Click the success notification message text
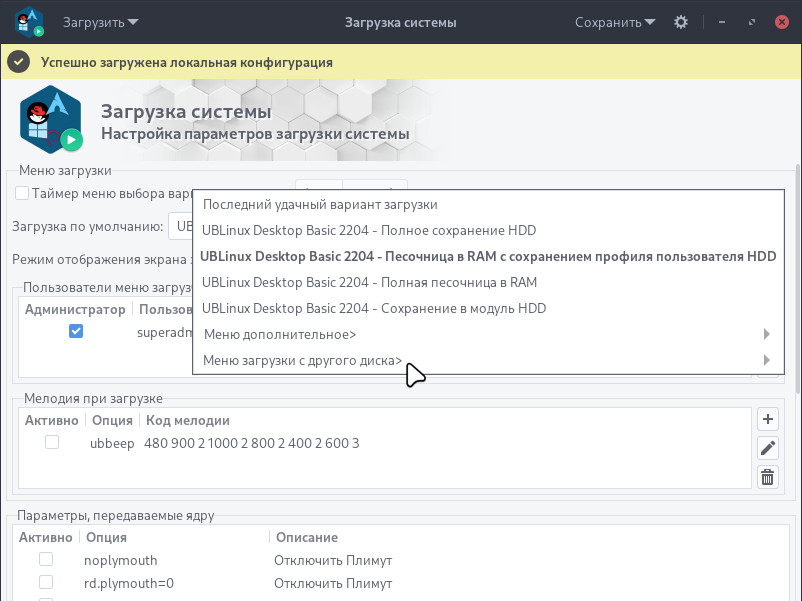 (x=187, y=62)
